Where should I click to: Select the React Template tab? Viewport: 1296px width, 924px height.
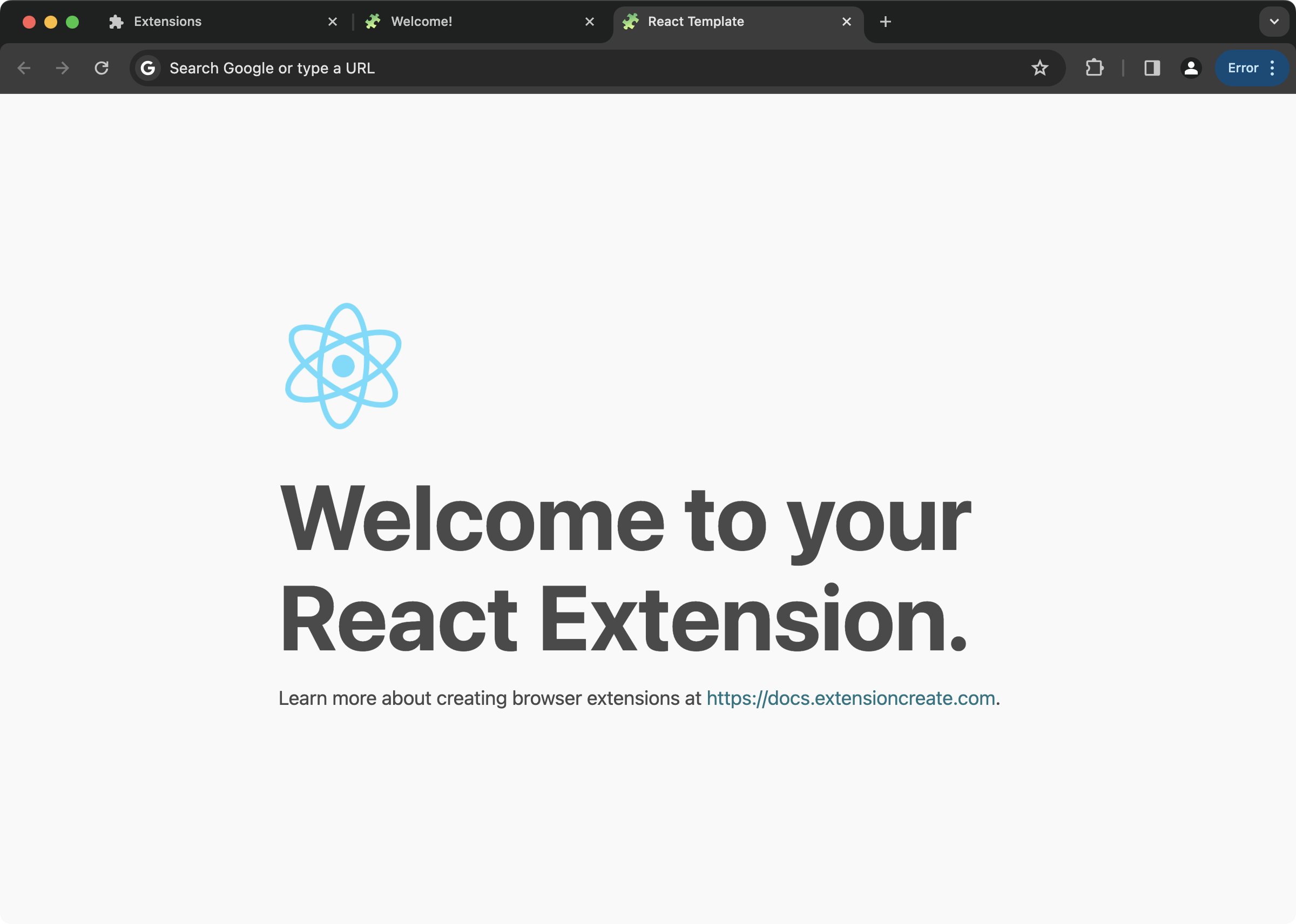(739, 22)
